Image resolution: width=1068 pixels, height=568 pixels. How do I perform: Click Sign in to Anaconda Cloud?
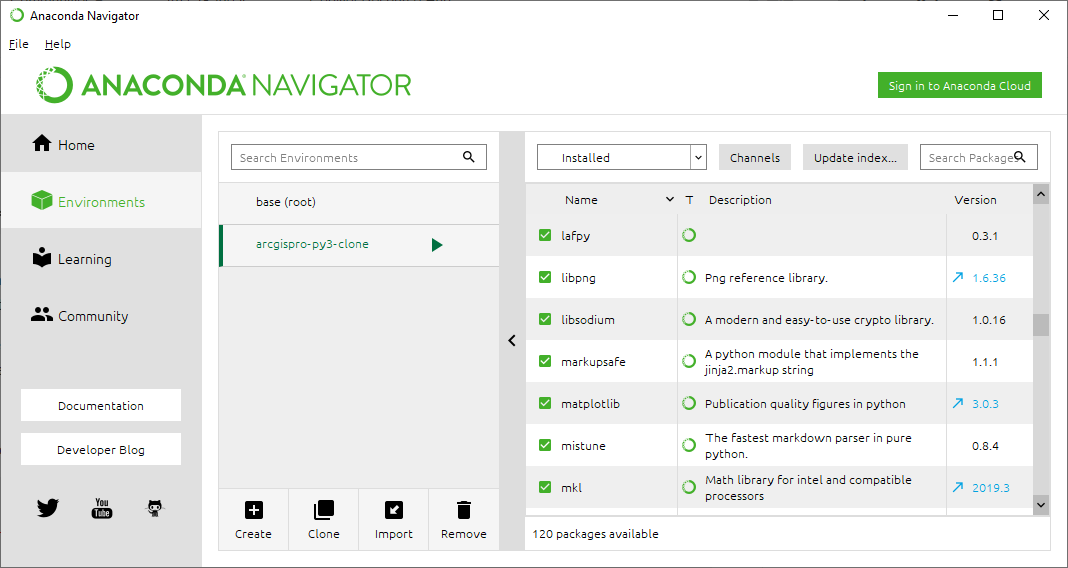(960, 86)
